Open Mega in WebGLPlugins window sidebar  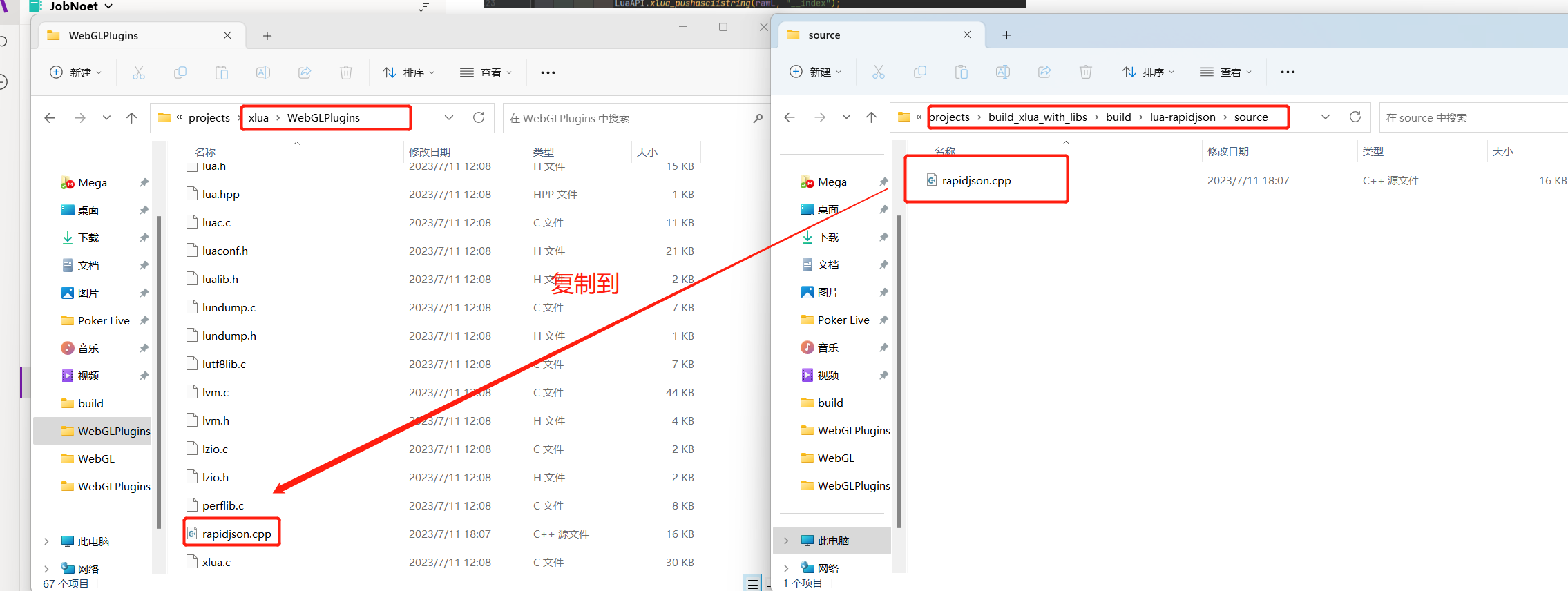pos(92,183)
